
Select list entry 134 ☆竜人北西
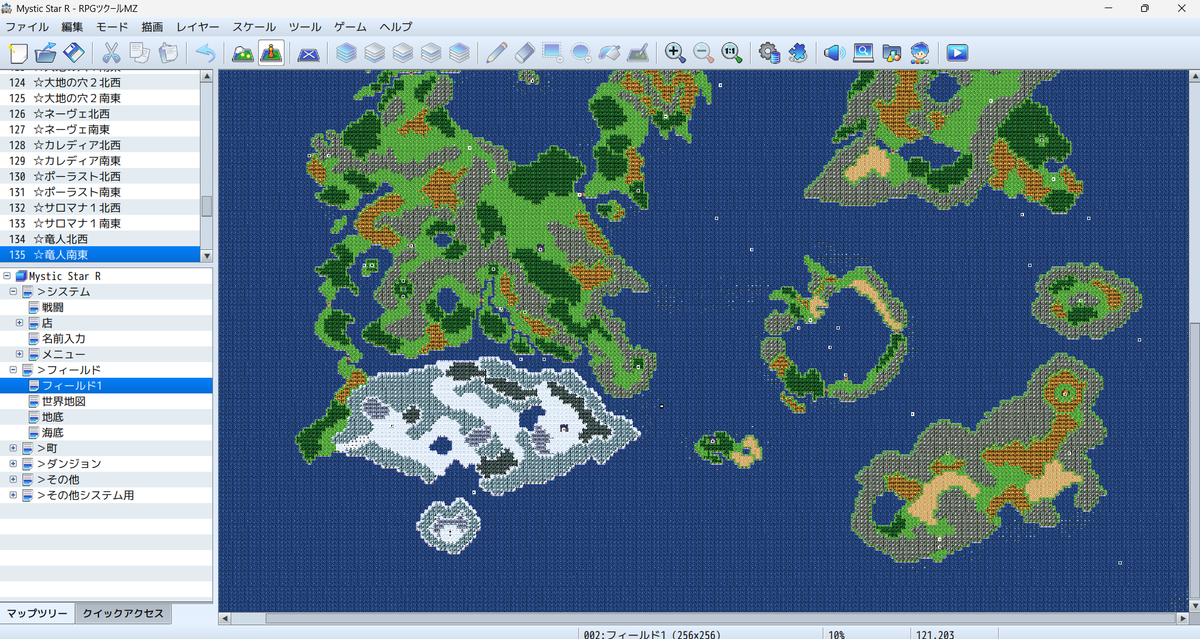coord(100,239)
